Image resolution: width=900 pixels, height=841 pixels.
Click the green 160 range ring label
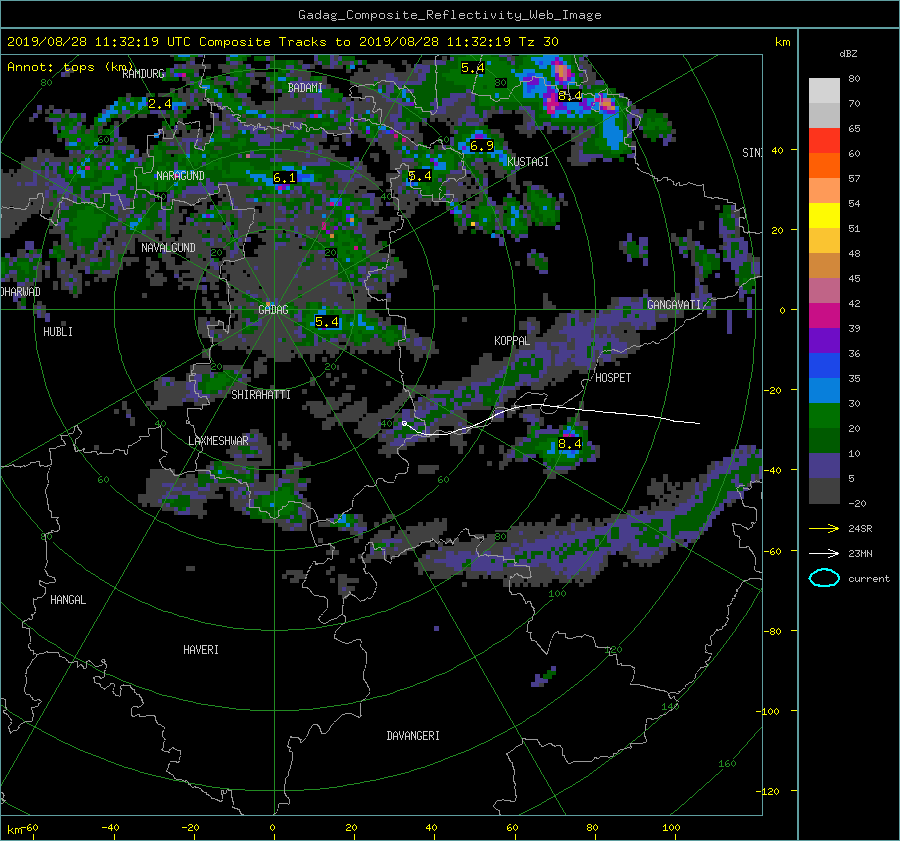point(727,764)
